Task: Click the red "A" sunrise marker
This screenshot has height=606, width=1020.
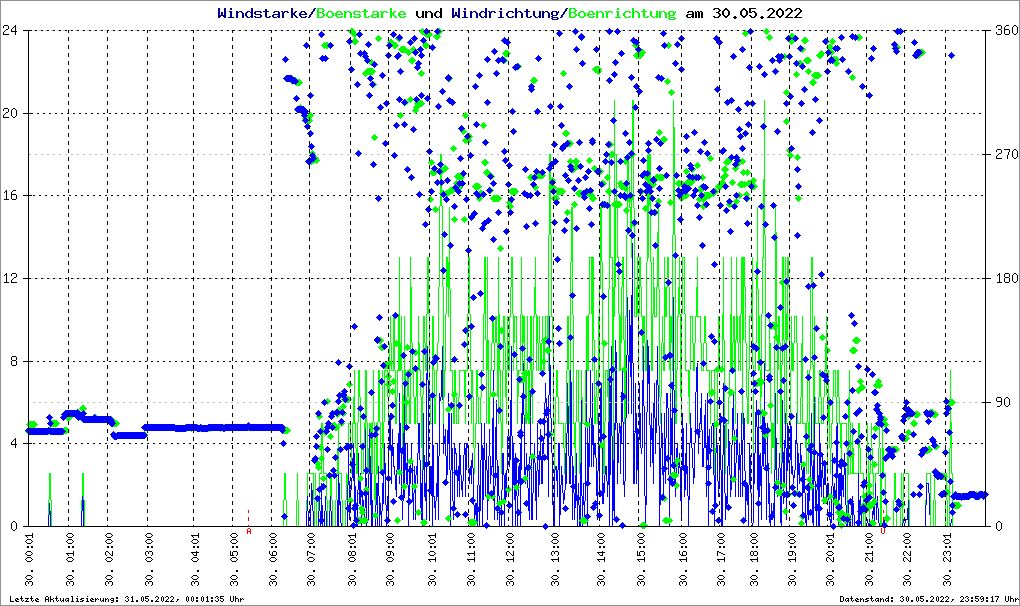Action: 248,531
